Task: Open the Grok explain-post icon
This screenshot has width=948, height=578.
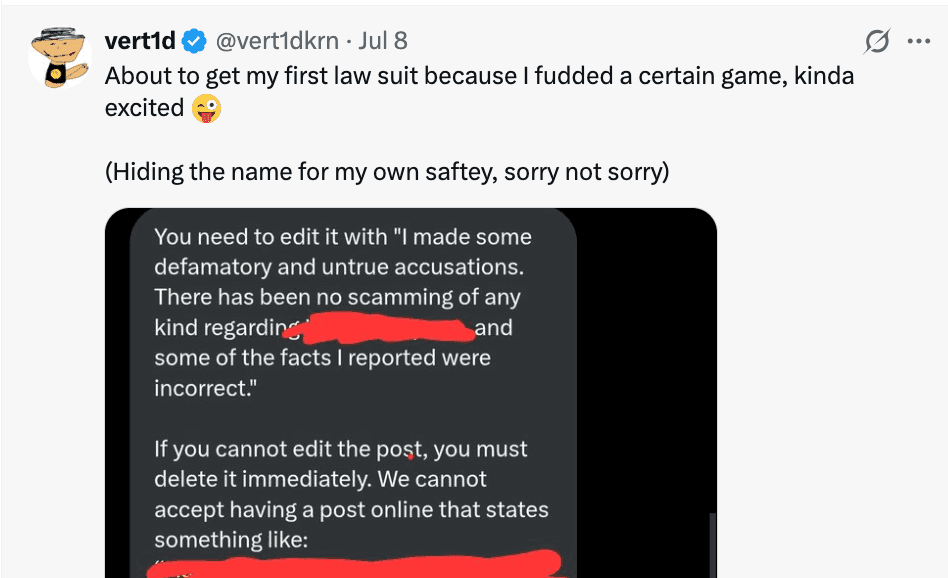Action: 876,41
